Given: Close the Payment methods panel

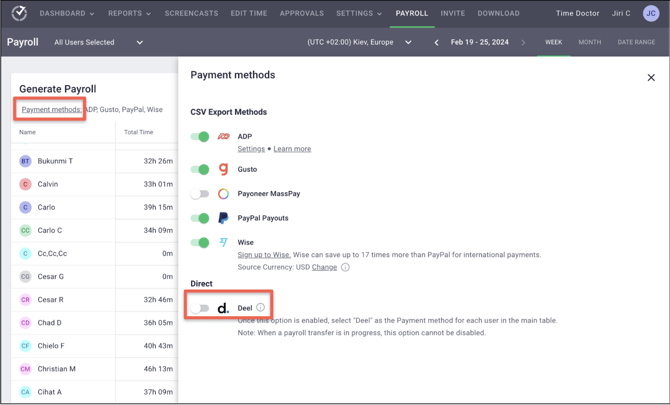Looking at the screenshot, I should 651,77.
